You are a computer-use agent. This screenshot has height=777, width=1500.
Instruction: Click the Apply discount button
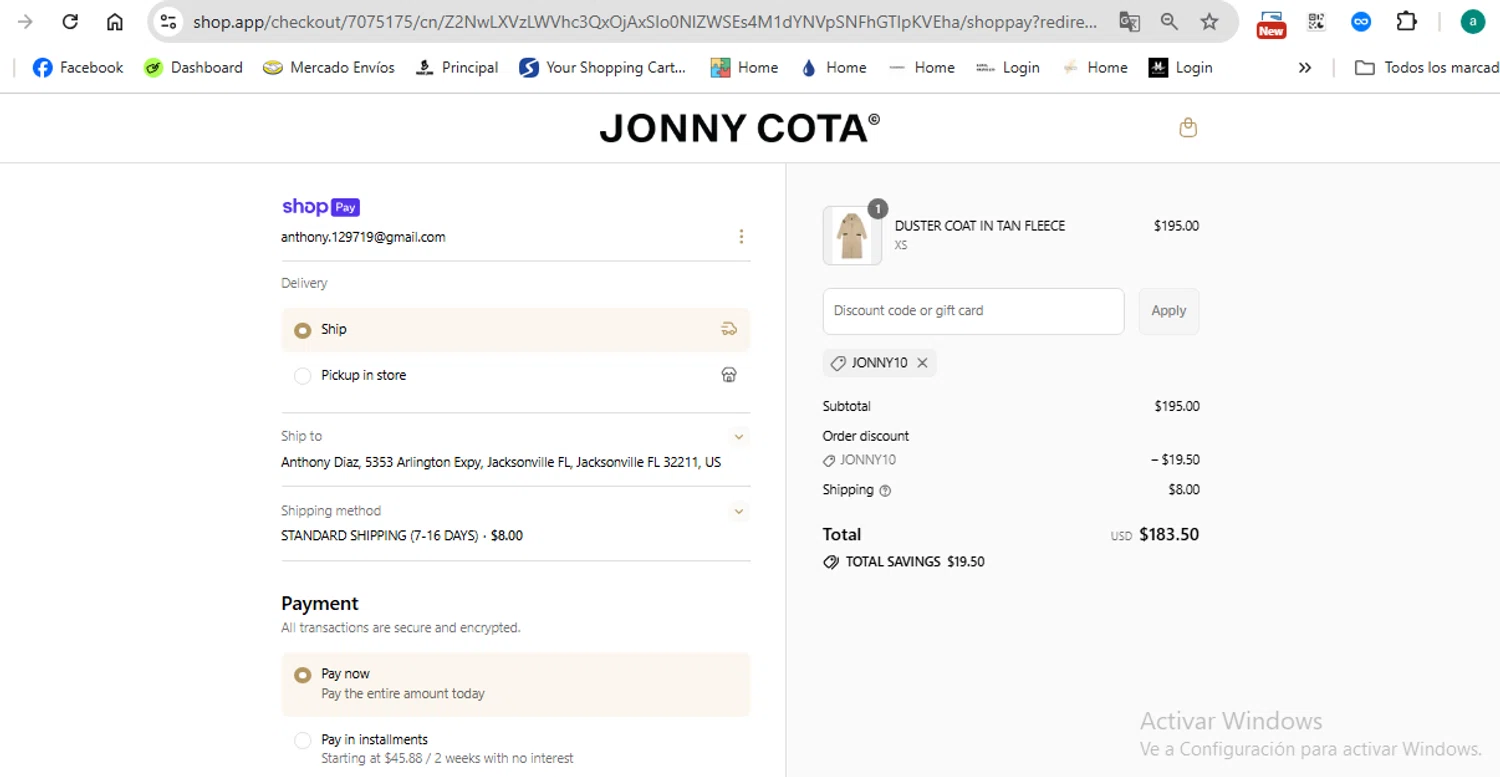[1168, 311]
